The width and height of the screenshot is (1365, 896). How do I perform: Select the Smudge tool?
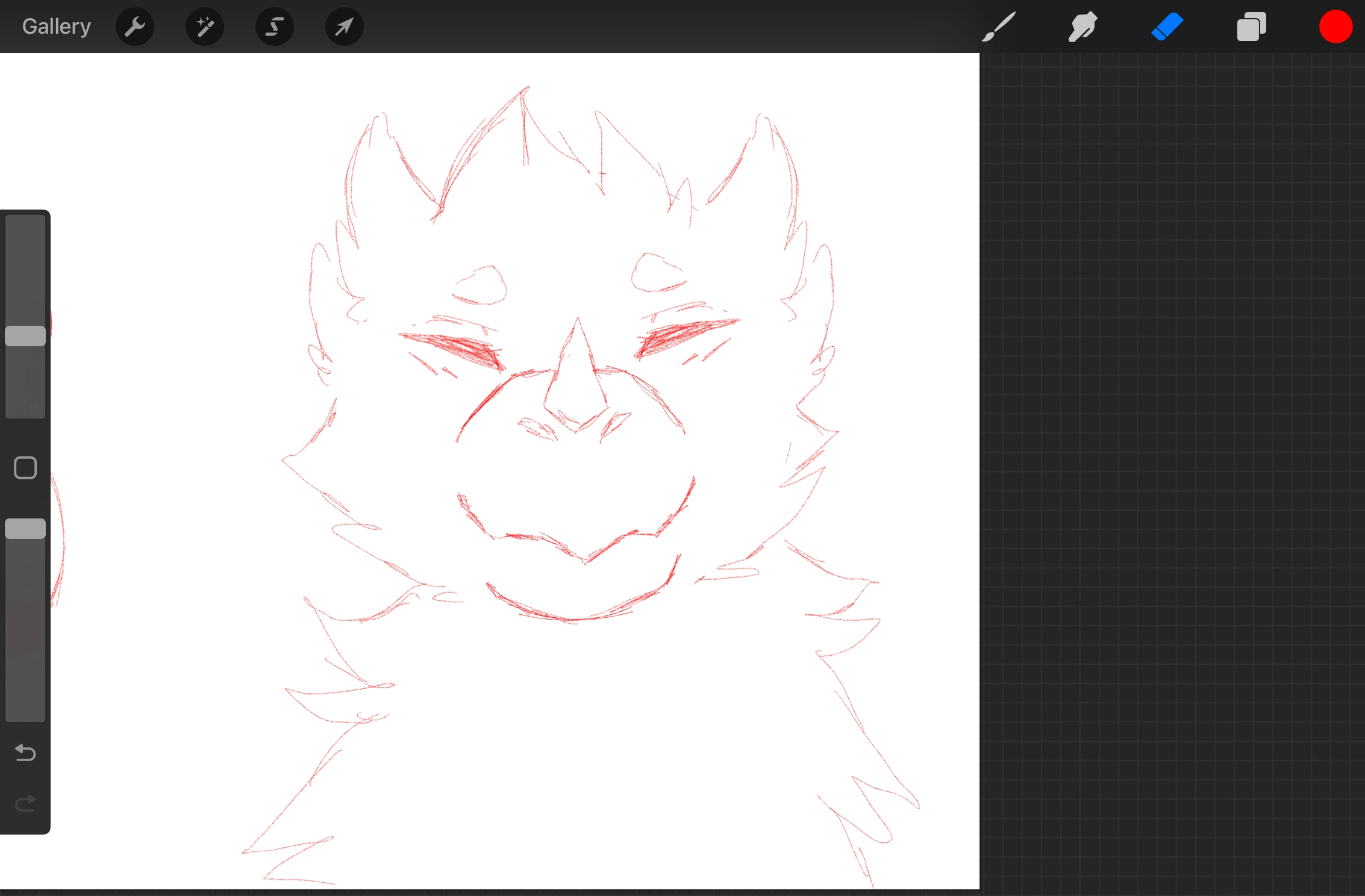pyautogui.click(x=1082, y=26)
